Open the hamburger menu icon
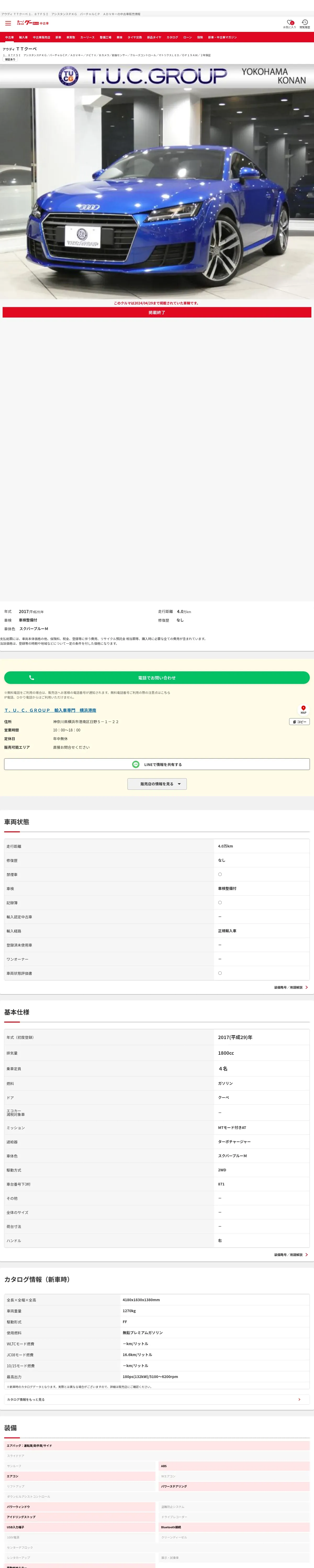This screenshot has height=1568, width=314. pos(8,23)
